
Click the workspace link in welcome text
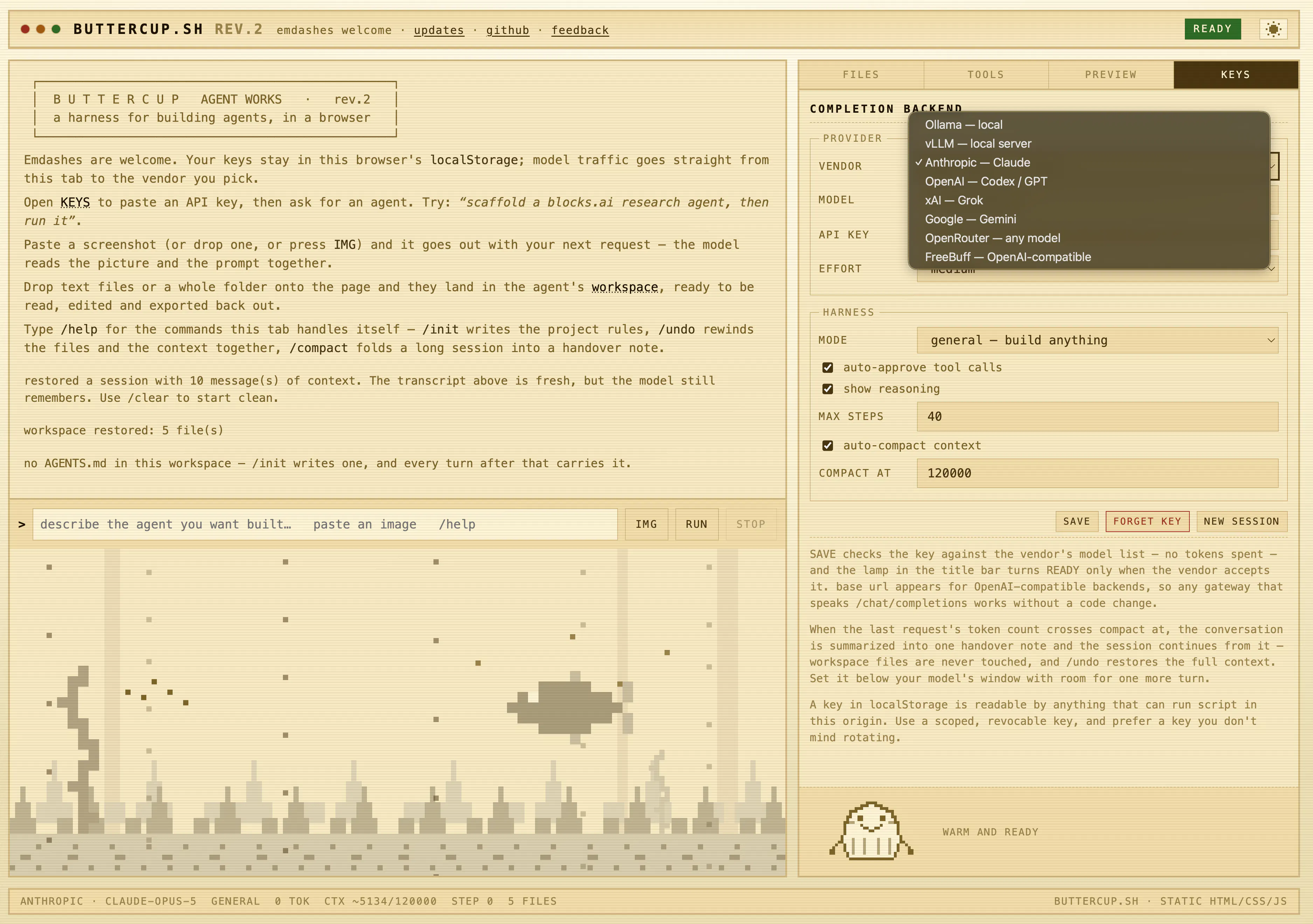tap(625, 287)
